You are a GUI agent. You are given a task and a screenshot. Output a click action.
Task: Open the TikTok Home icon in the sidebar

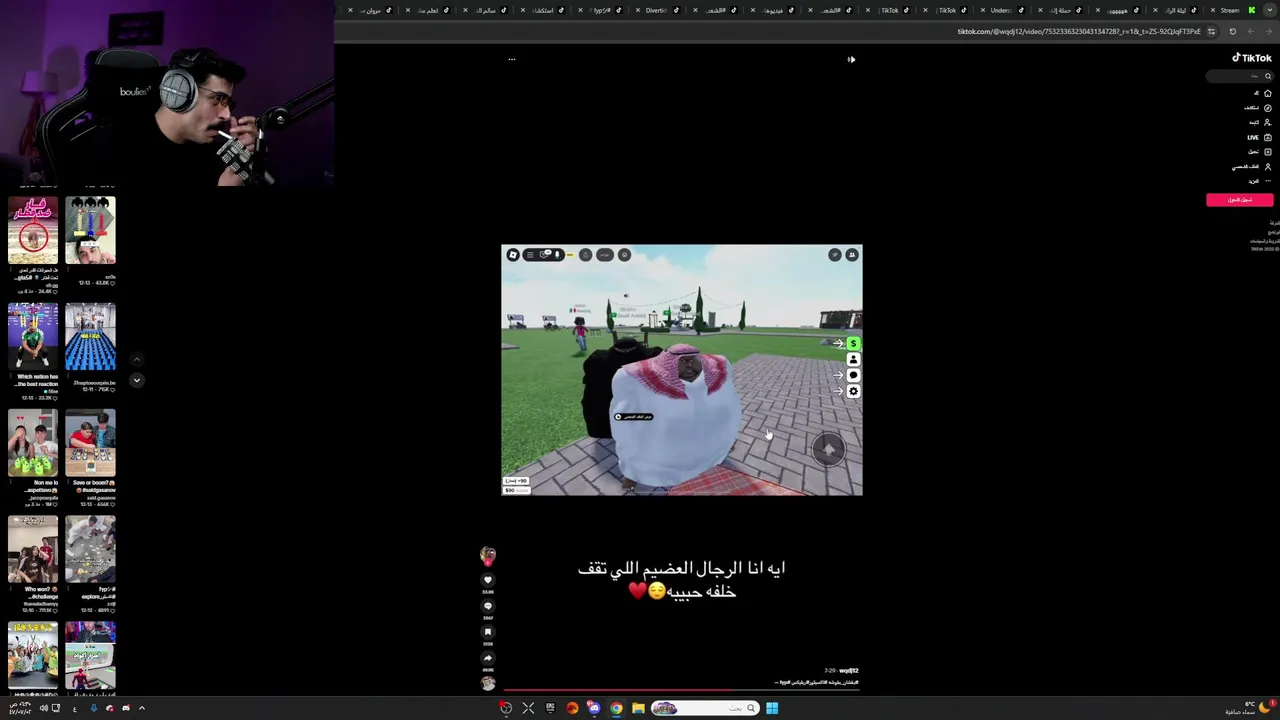pos(1267,93)
